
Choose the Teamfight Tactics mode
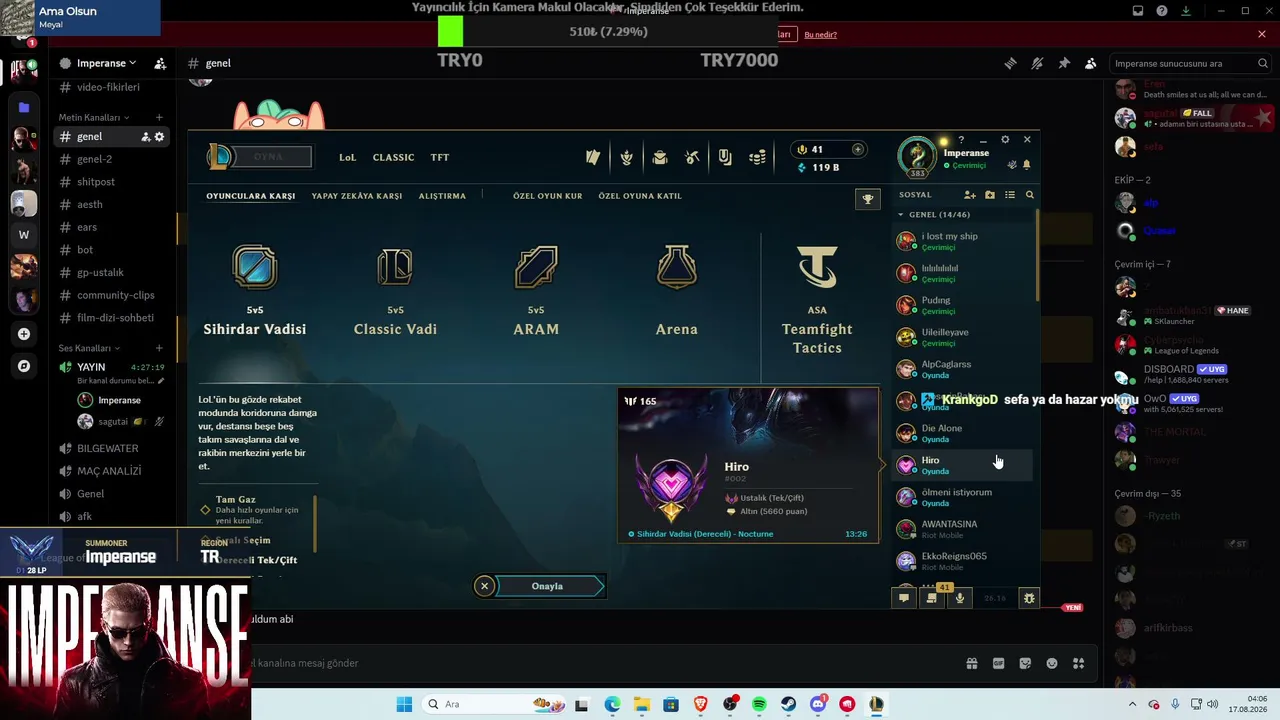coord(817,301)
